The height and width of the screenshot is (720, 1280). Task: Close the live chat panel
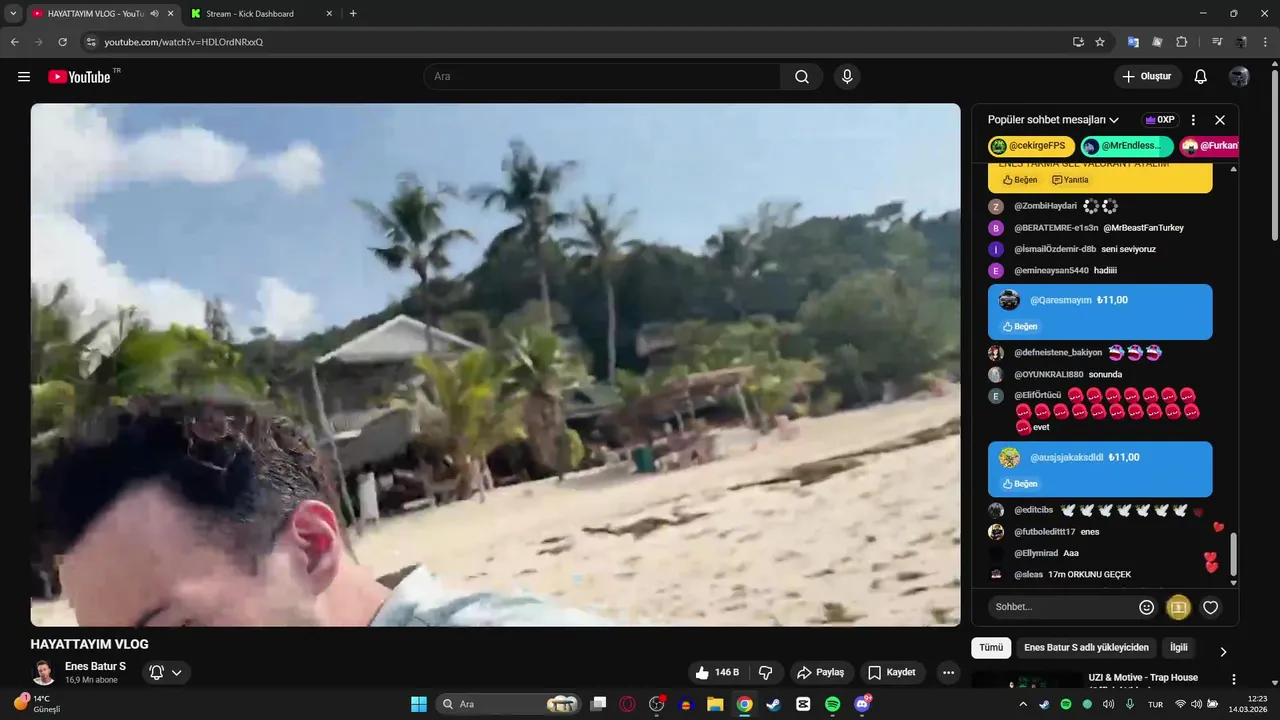(1220, 120)
